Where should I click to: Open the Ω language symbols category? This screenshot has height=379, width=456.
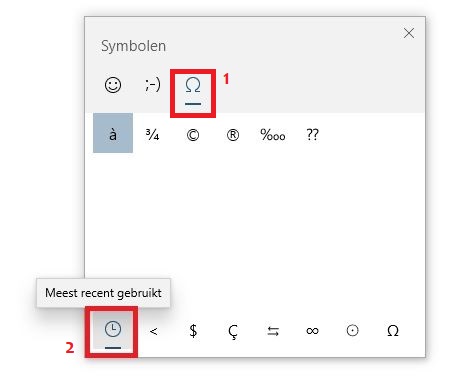[393, 331]
